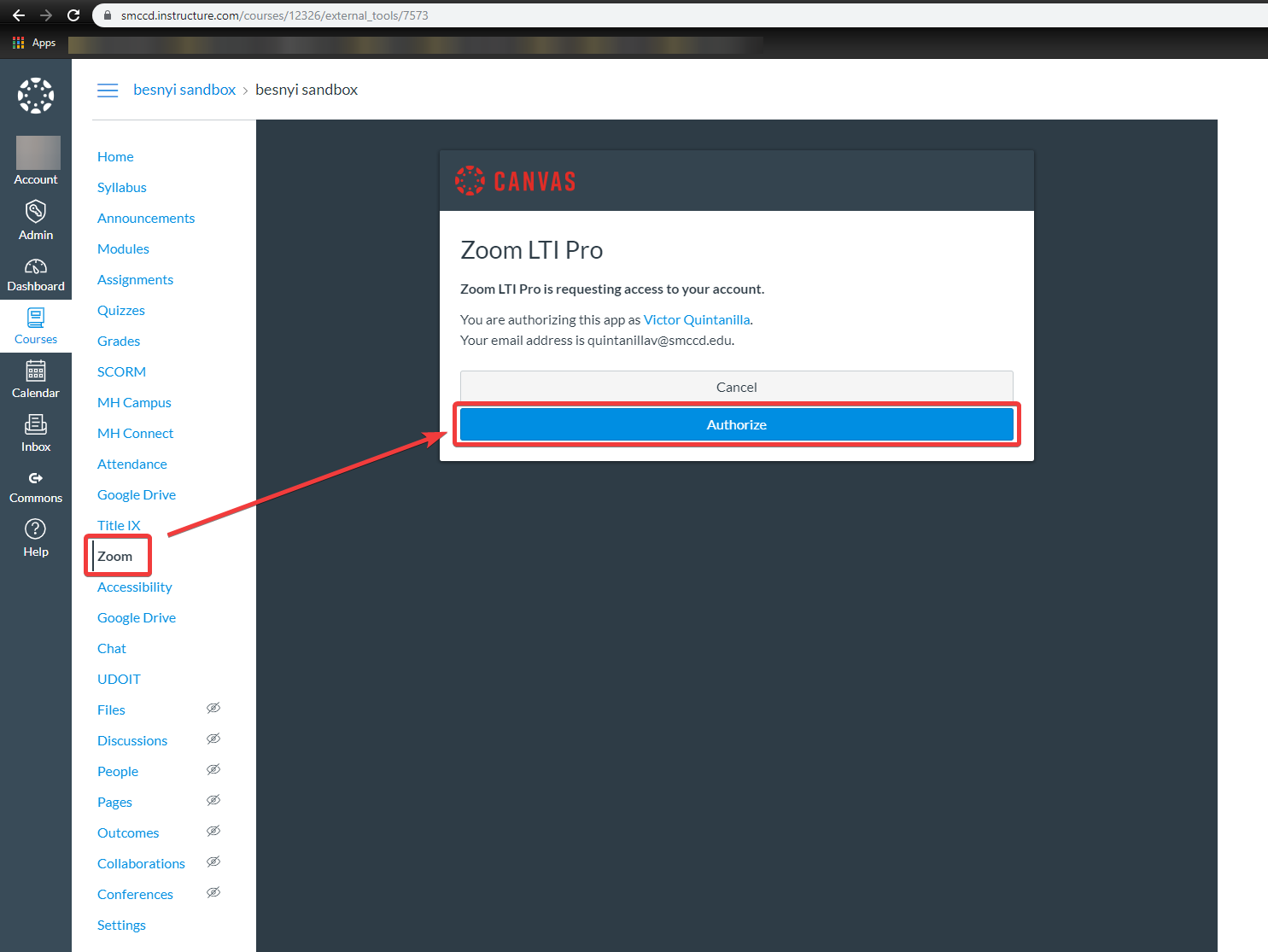This screenshot has height=952, width=1268.
Task: Open the Calendar icon
Action: coord(36,371)
